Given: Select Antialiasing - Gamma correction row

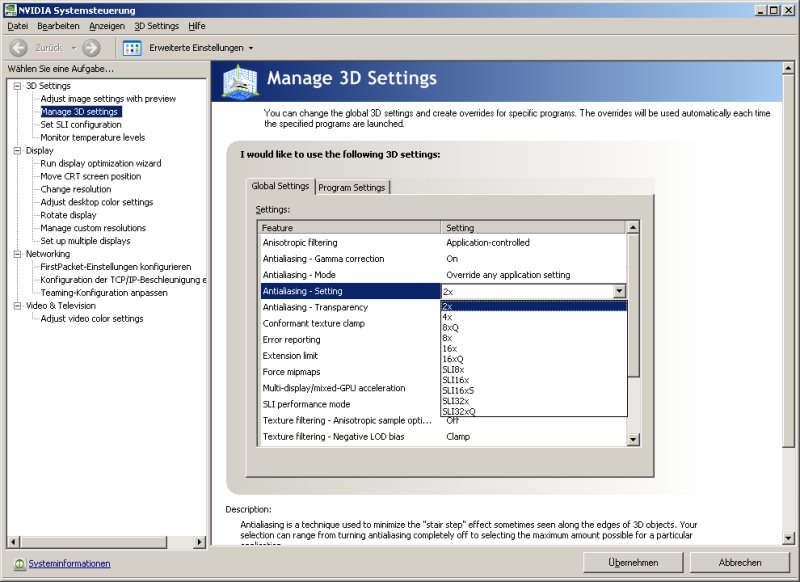Looking at the screenshot, I should click(443, 259).
